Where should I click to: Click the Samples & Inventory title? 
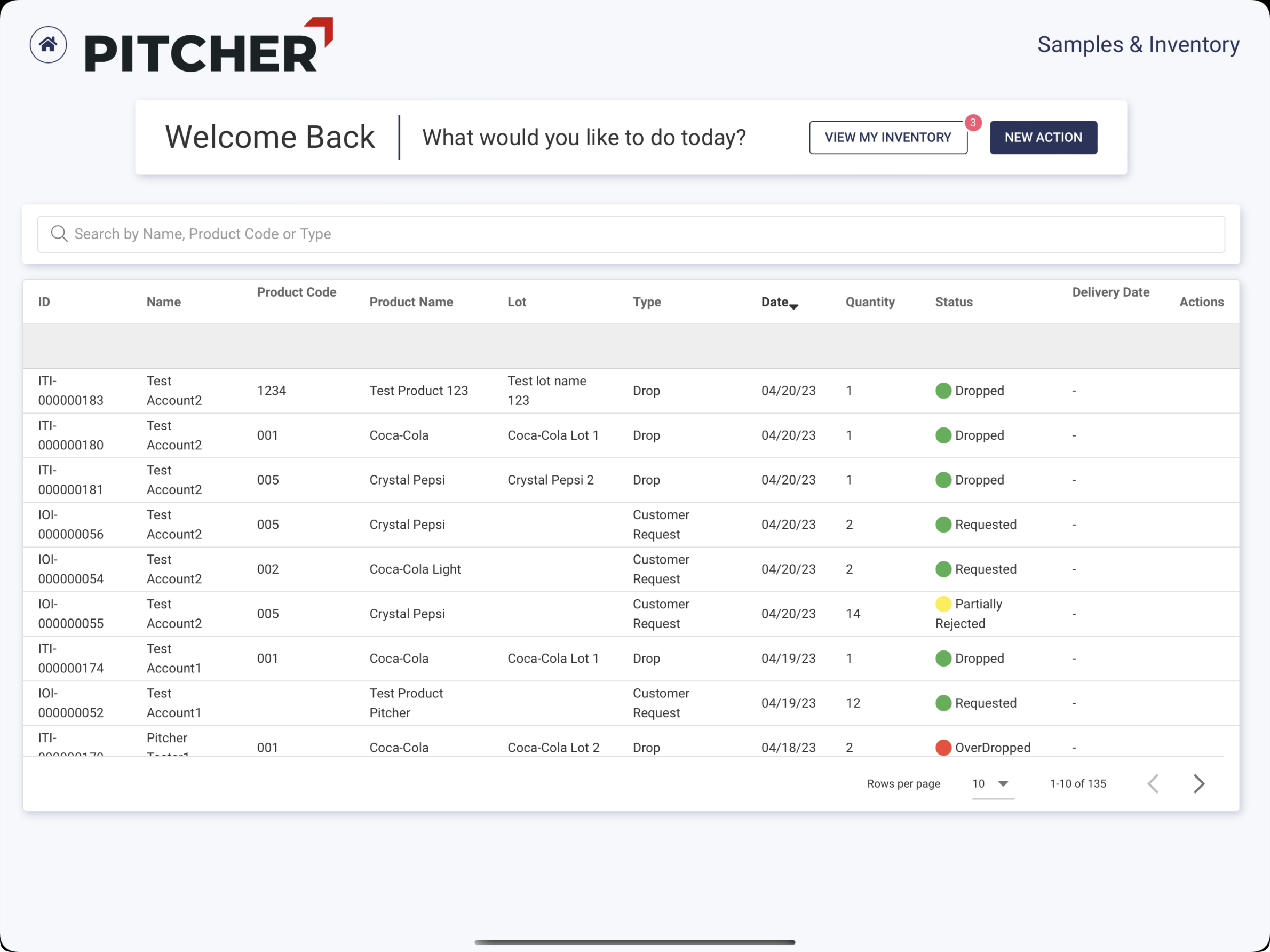click(x=1138, y=45)
